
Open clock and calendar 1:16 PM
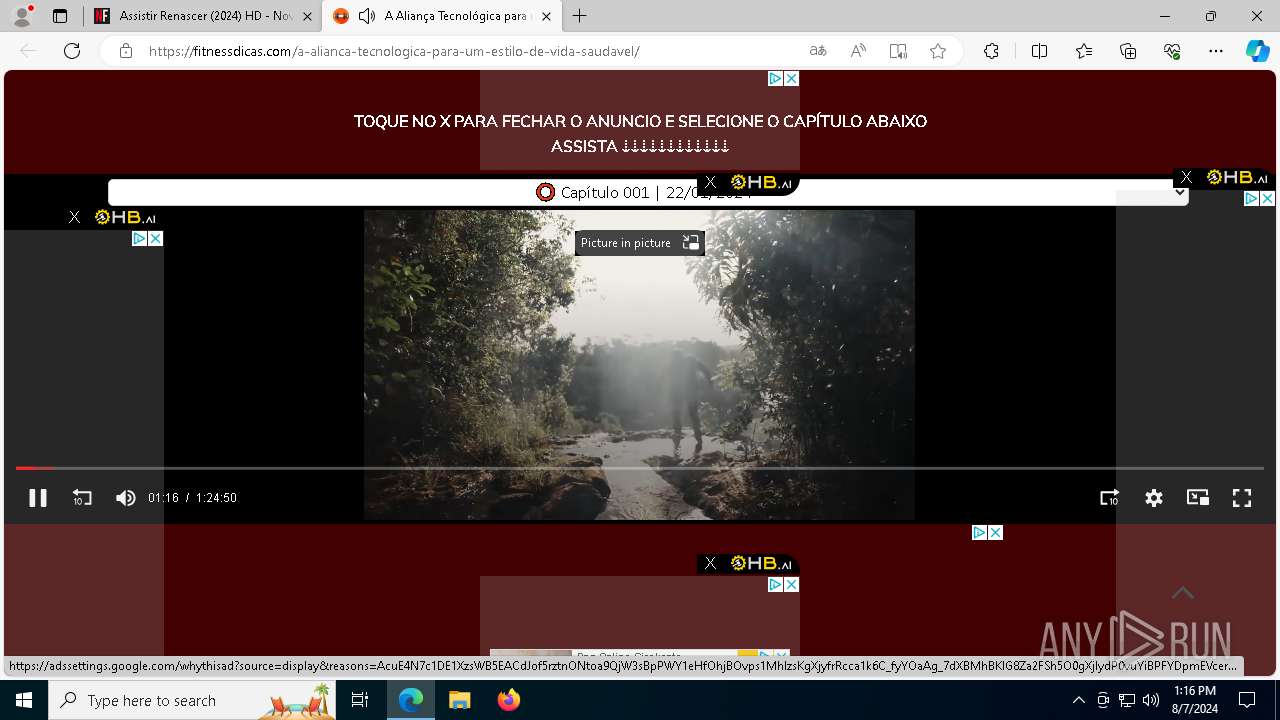pyautogui.click(x=1195, y=700)
